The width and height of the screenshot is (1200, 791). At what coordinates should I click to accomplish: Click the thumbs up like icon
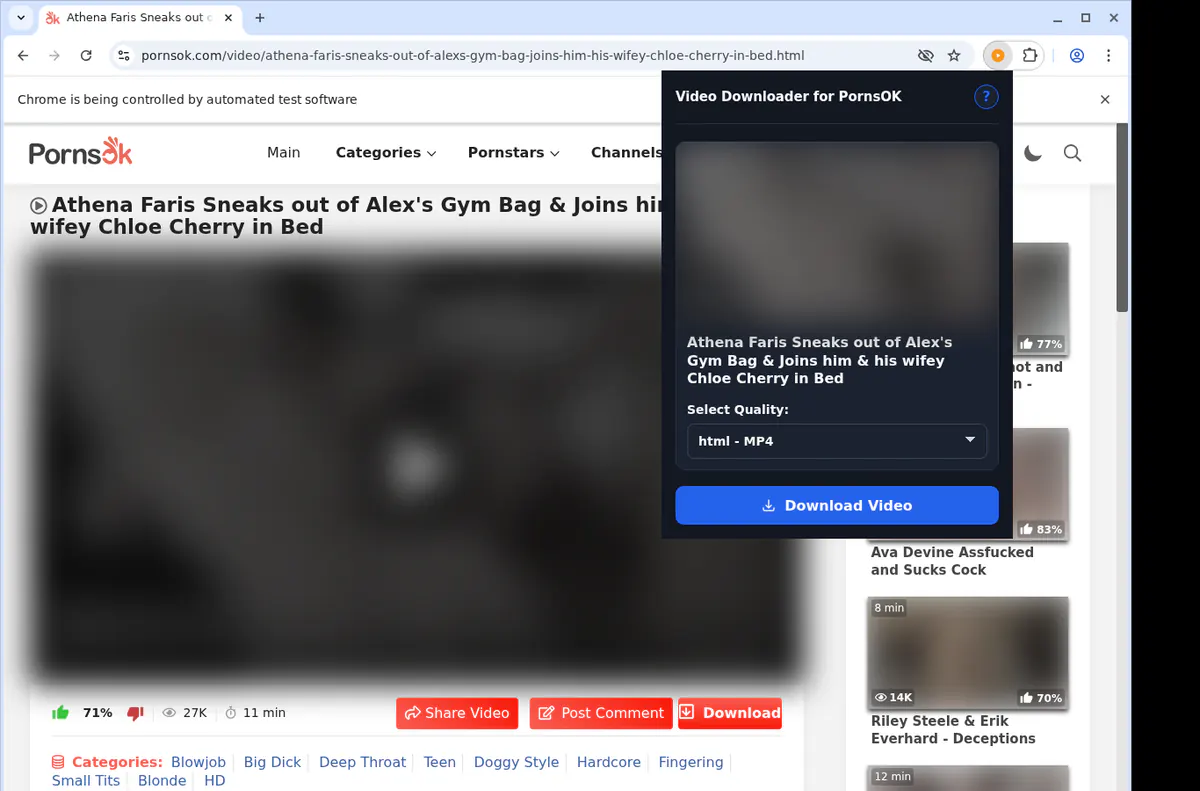coord(61,713)
